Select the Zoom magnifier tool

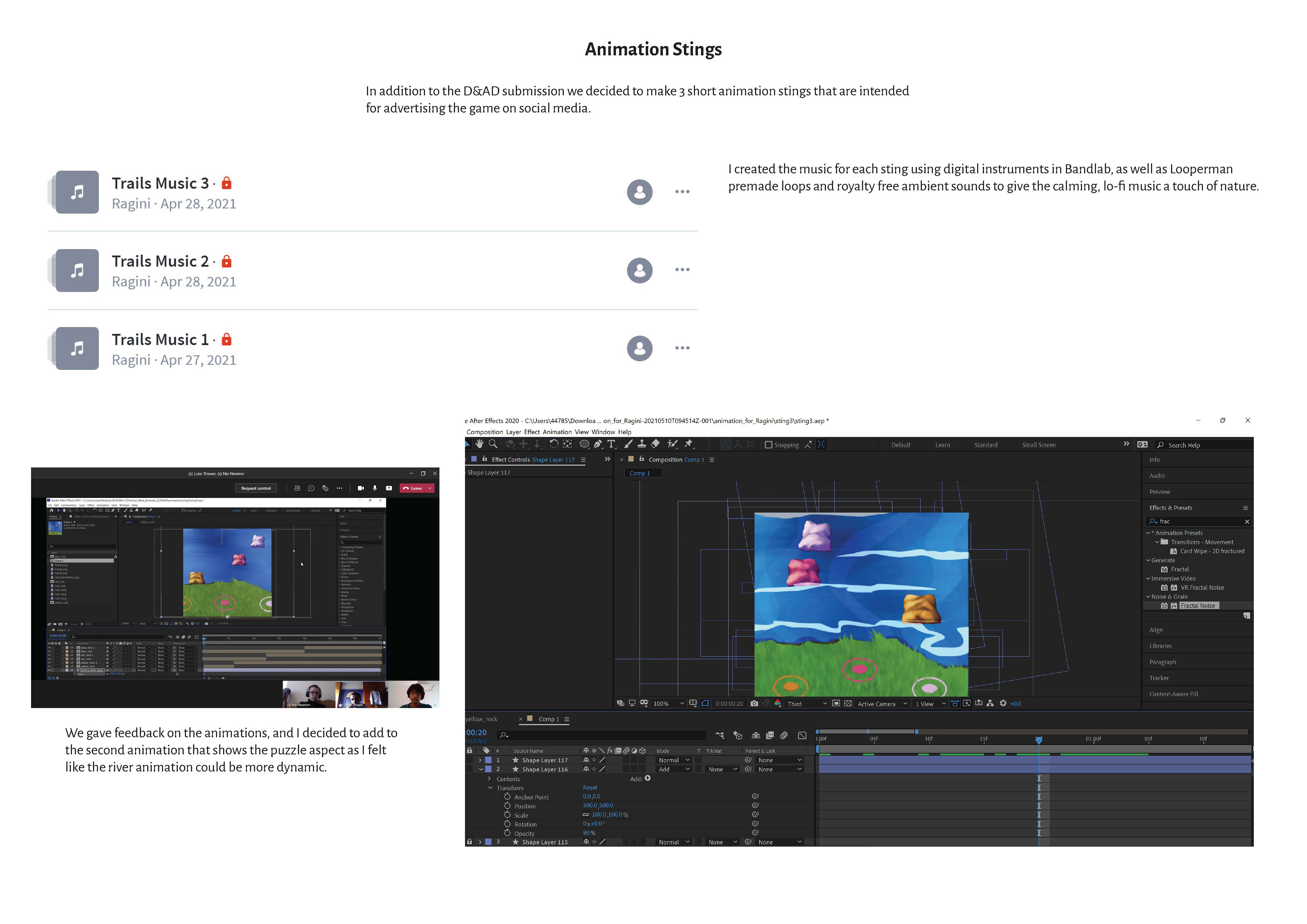493,444
